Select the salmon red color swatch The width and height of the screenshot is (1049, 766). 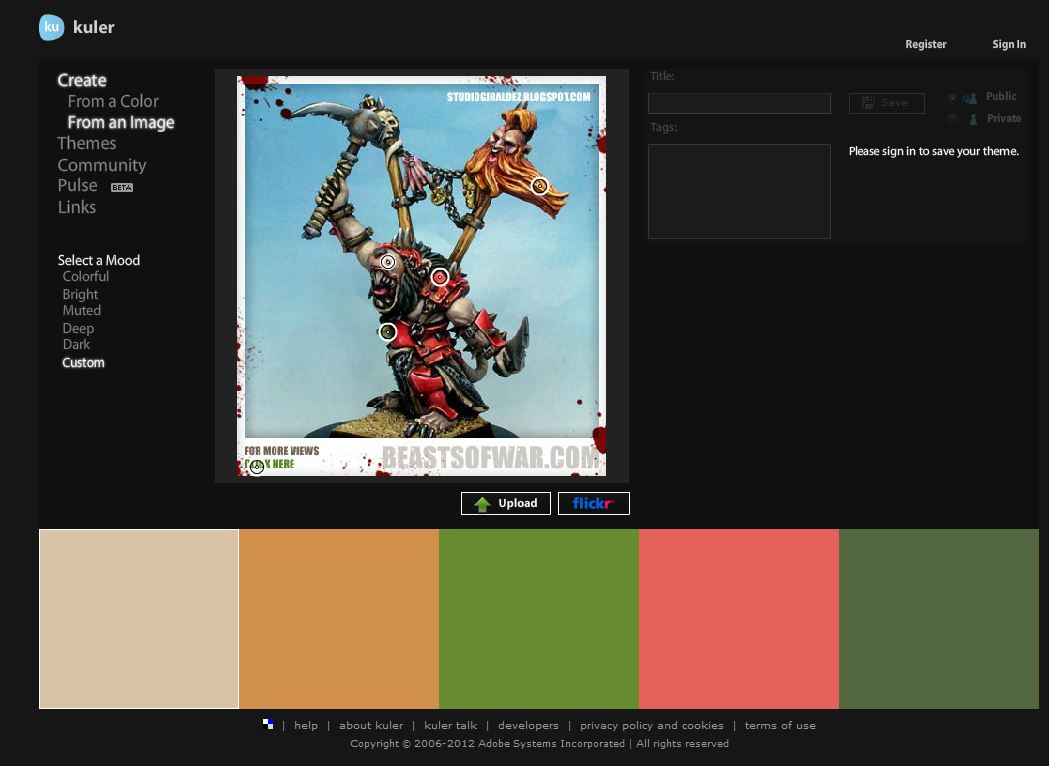pos(738,619)
